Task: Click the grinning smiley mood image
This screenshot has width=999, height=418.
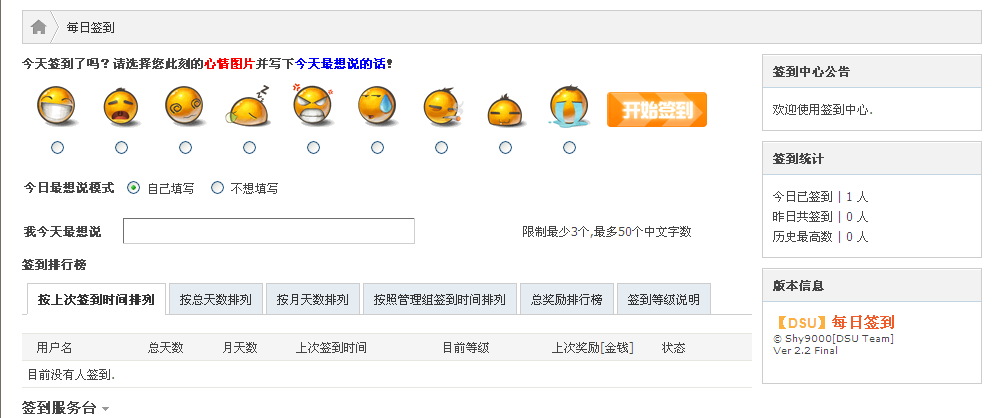Action: click(x=57, y=106)
